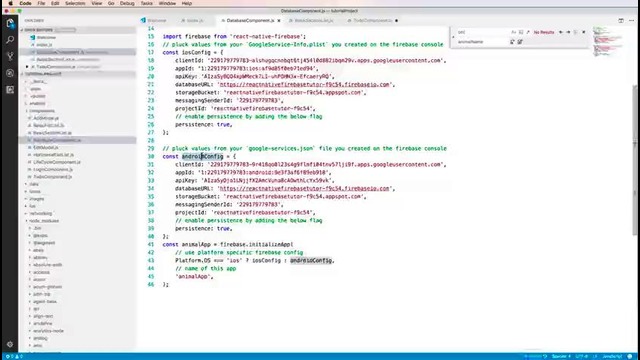Click the unsaved dot on TodoComponent.js tab
640x360 pixels.
(396, 20)
